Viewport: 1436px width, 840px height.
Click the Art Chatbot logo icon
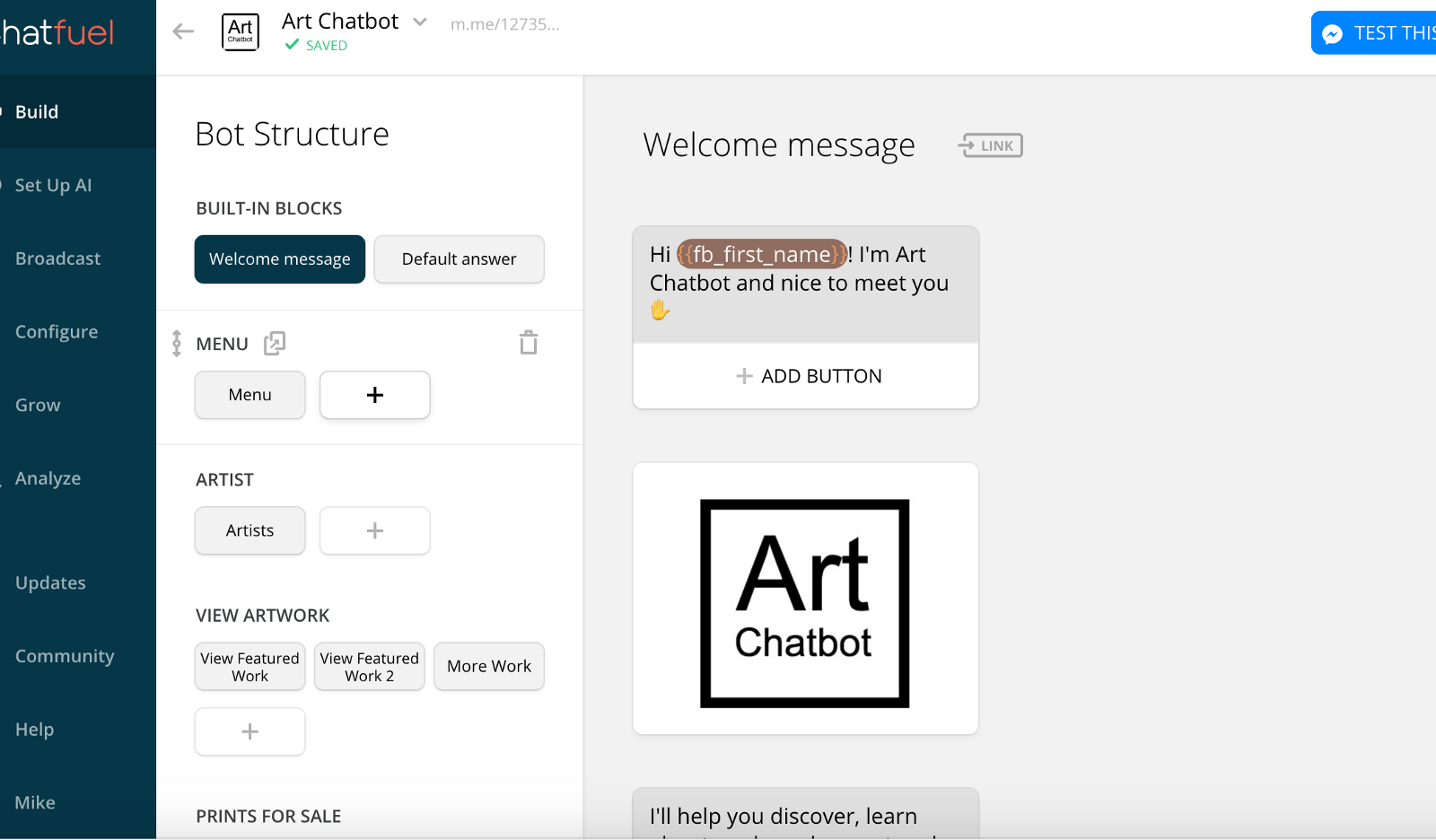point(241,32)
